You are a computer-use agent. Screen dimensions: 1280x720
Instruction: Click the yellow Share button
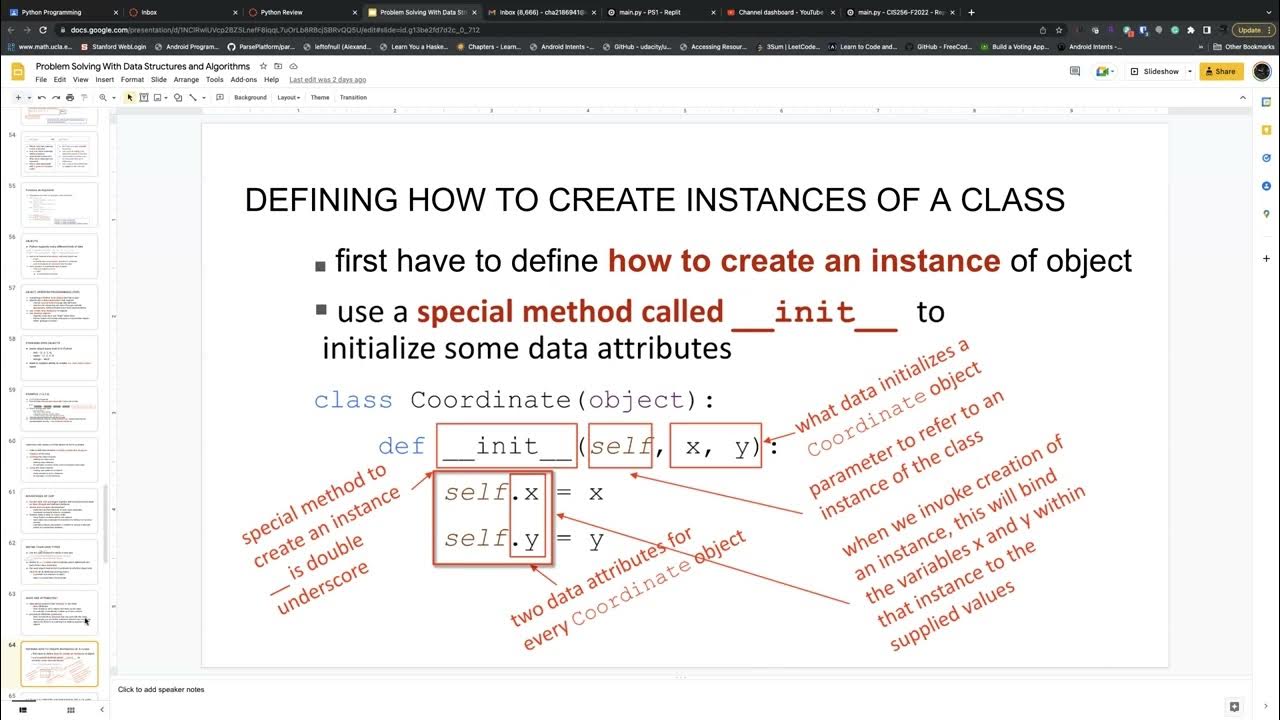click(1221, 71)
